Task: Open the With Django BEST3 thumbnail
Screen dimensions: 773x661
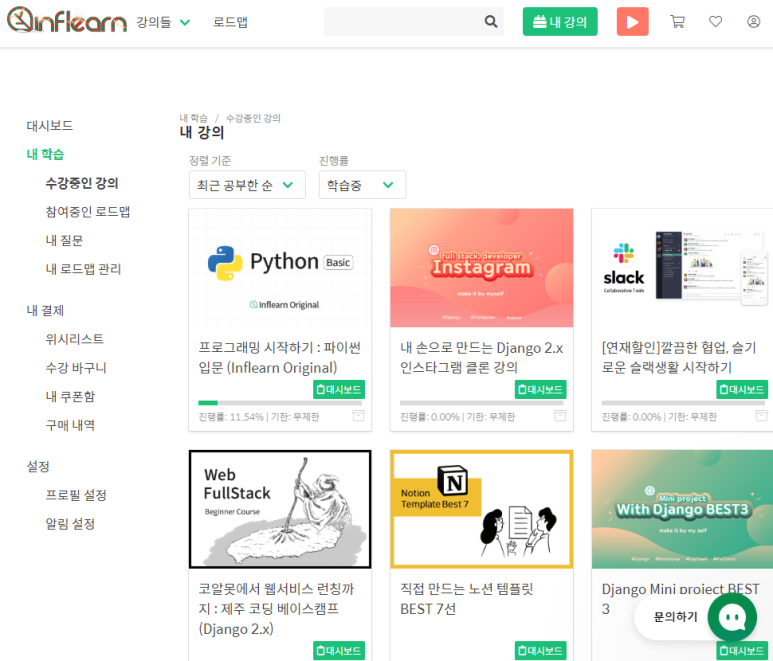Action: click(682, 509)
